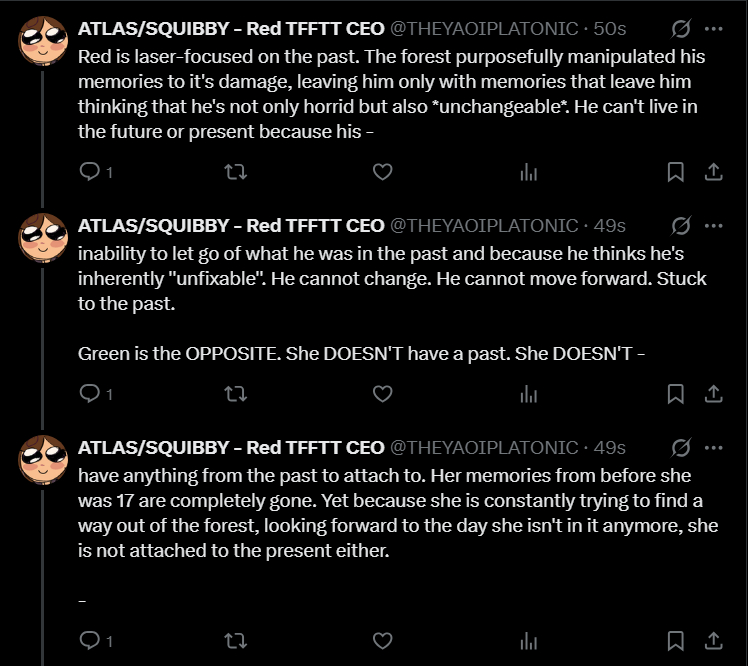Share the second tweet about being unfixable

[713, 394]
